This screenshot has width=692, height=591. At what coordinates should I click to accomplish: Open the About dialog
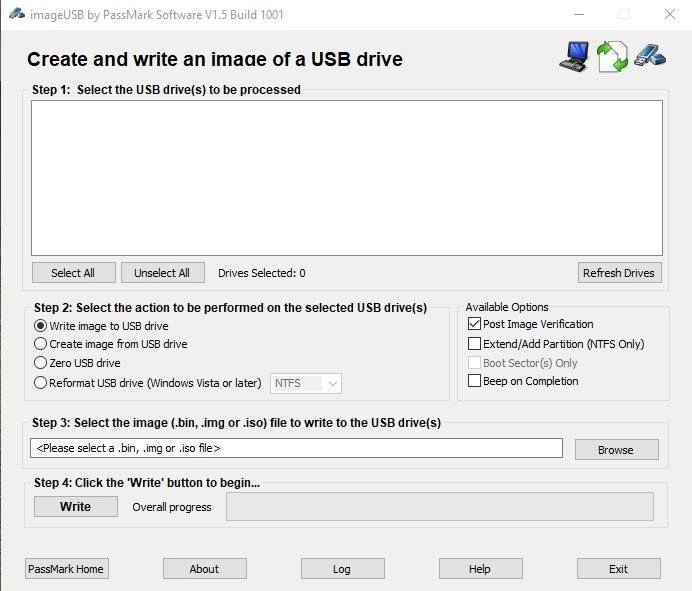click(205, 568)
